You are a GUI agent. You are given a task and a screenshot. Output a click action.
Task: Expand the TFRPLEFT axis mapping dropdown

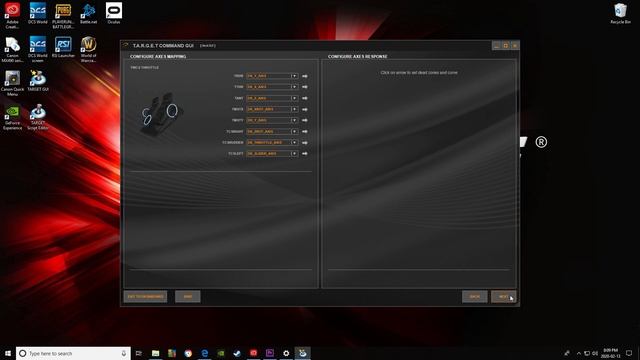point(294,153)
